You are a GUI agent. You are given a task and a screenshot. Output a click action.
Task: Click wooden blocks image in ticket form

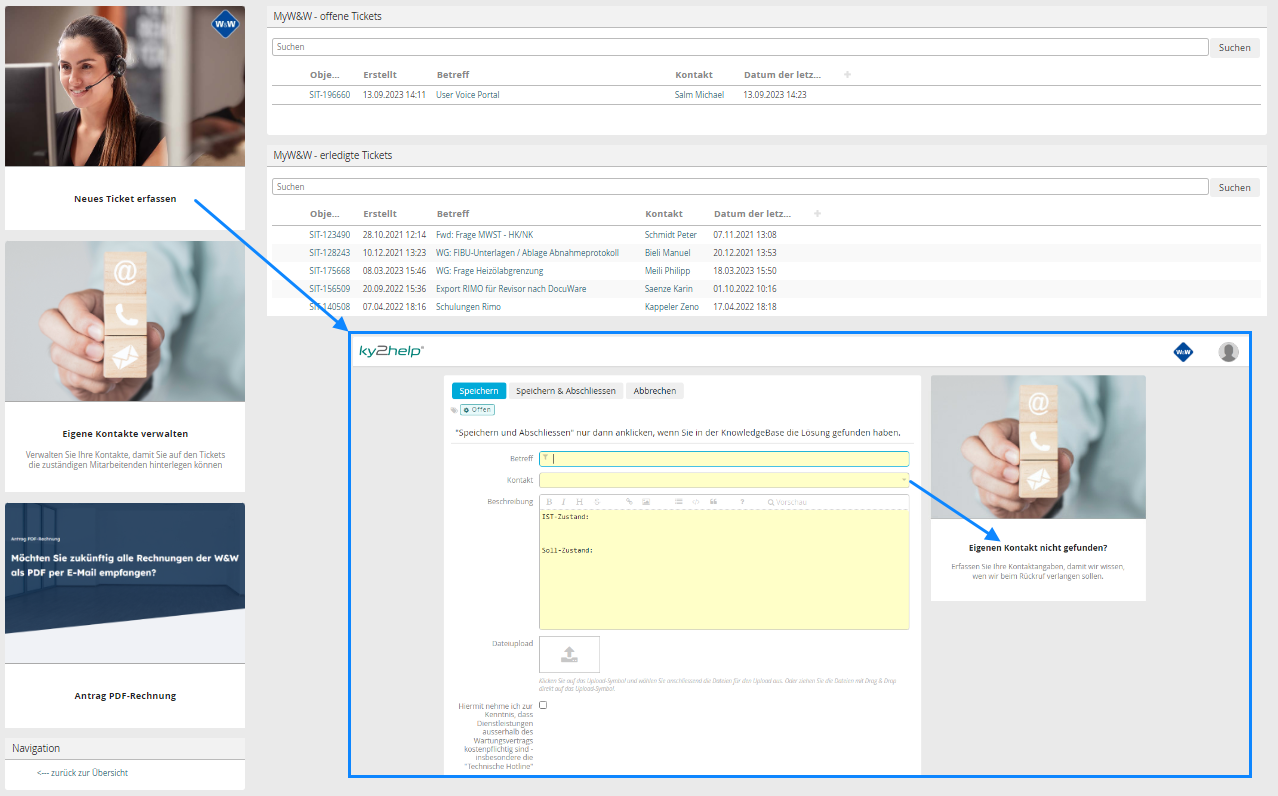coord(1038,447)
